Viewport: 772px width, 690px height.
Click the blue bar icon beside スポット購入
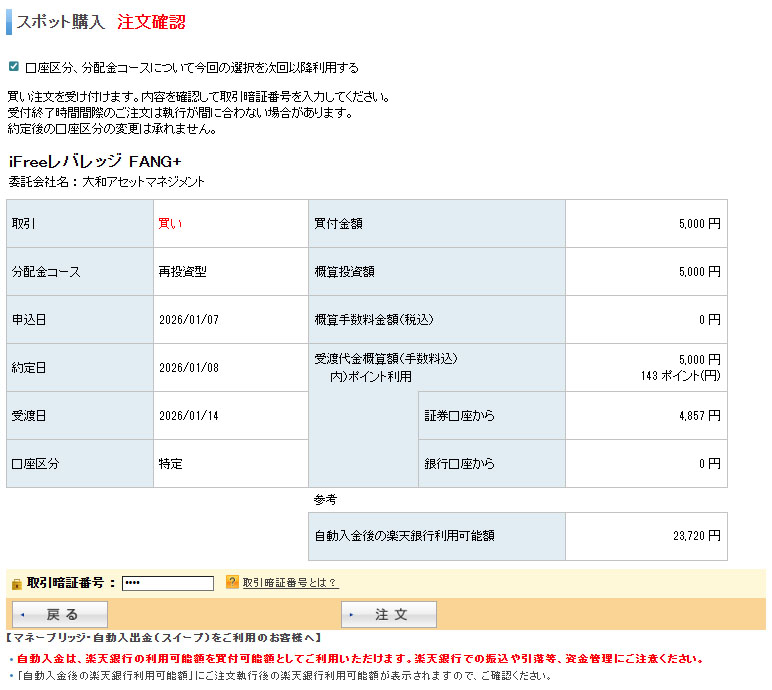(x=9, y=22)
